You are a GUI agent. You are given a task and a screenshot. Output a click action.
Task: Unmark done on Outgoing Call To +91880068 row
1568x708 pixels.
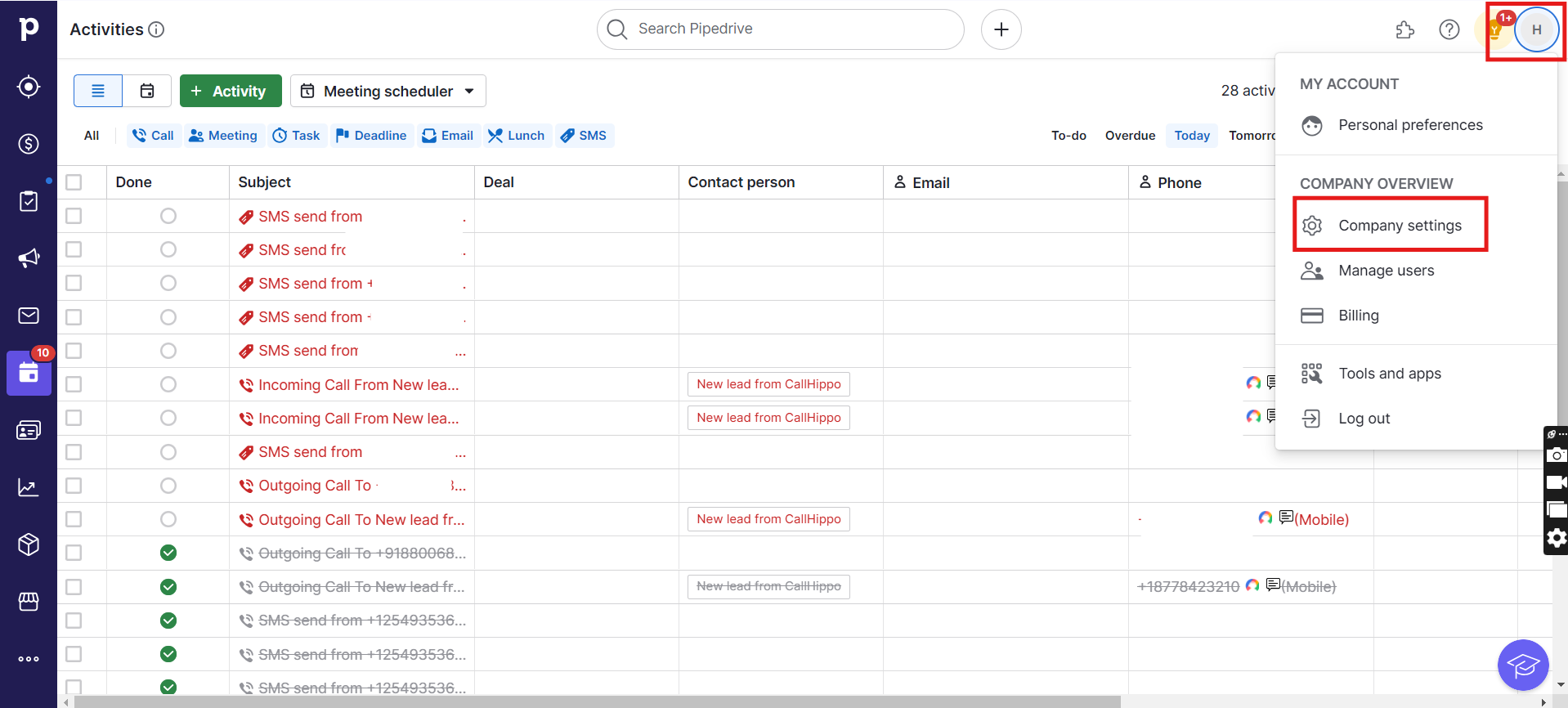coord(168,553)
